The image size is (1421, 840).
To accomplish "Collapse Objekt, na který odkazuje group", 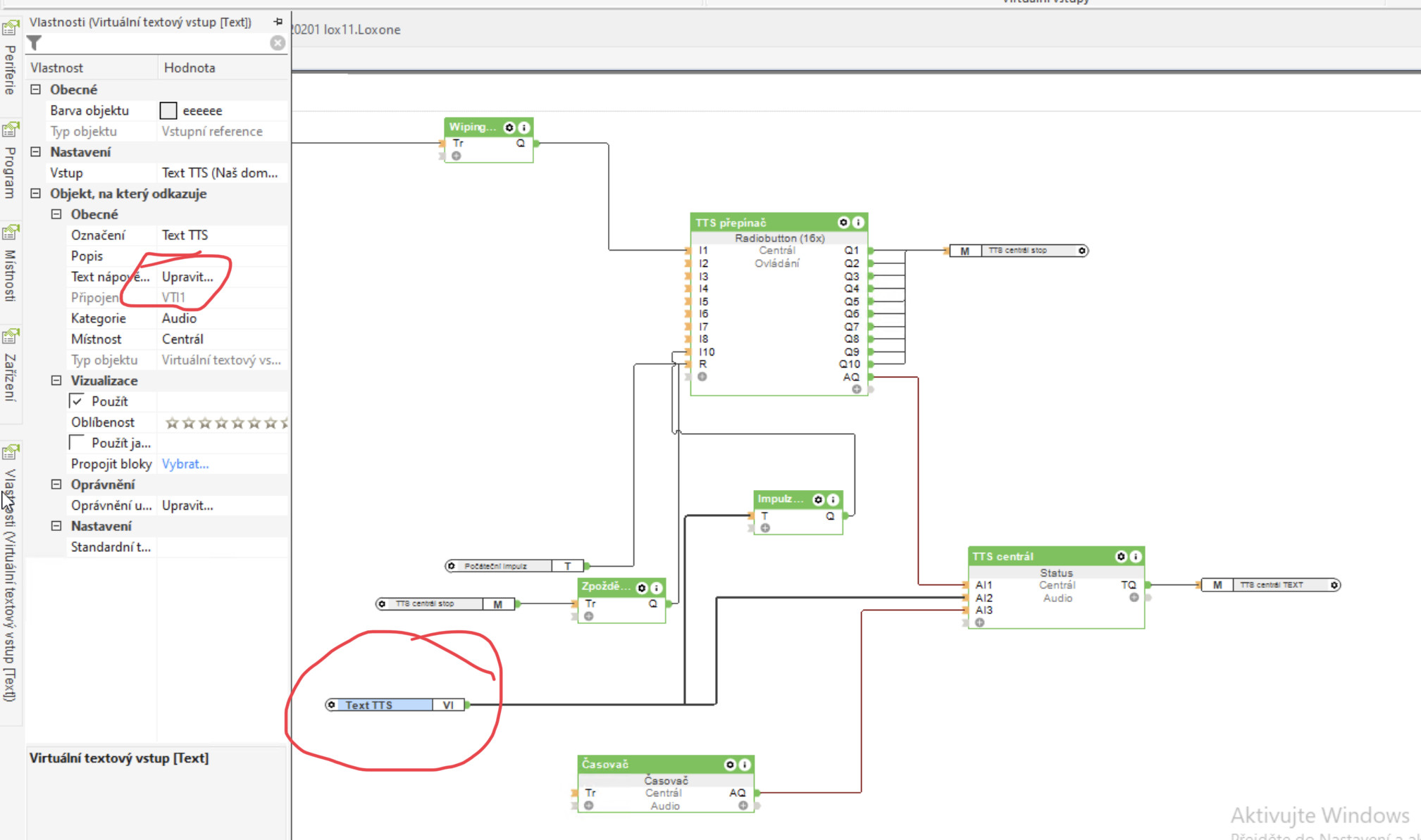I will pyautogui.click(x=36, y=194).
